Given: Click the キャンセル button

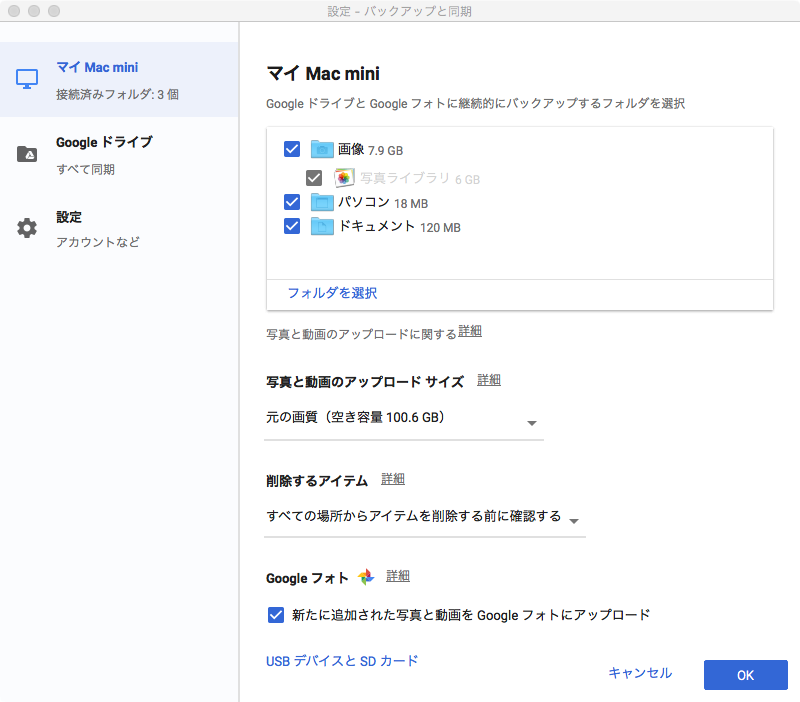Looking at the screenshot, I should tap(640, 674).
